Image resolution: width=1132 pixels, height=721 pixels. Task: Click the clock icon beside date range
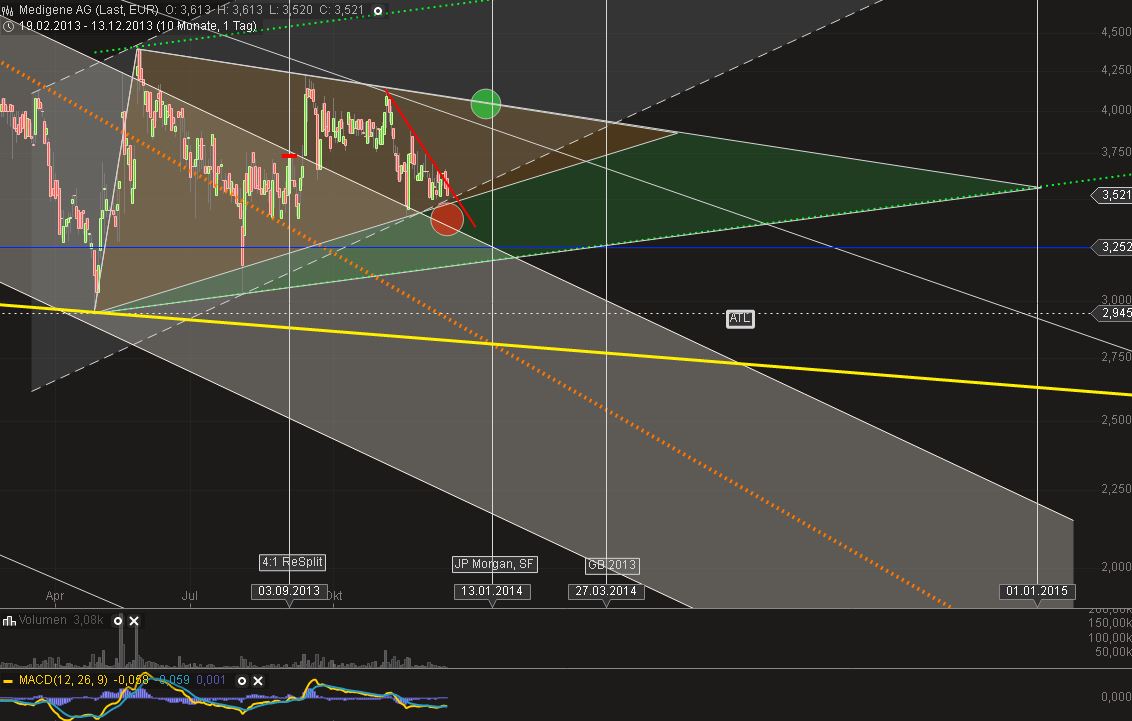click(x=8, y=26)
